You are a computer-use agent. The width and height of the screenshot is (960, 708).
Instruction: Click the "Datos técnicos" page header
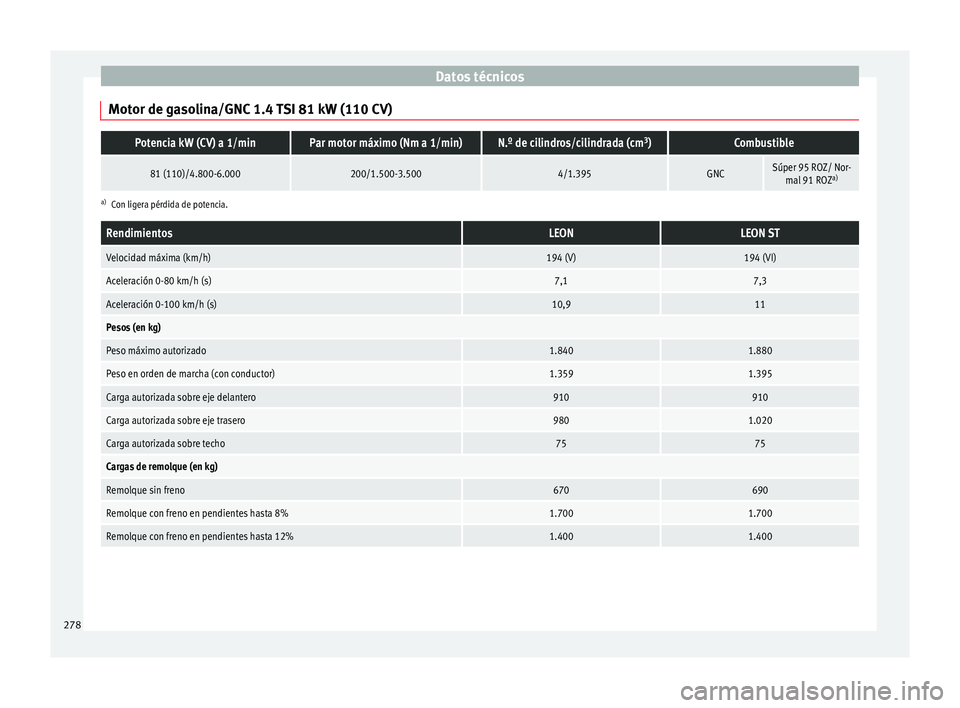click(479, 77)
